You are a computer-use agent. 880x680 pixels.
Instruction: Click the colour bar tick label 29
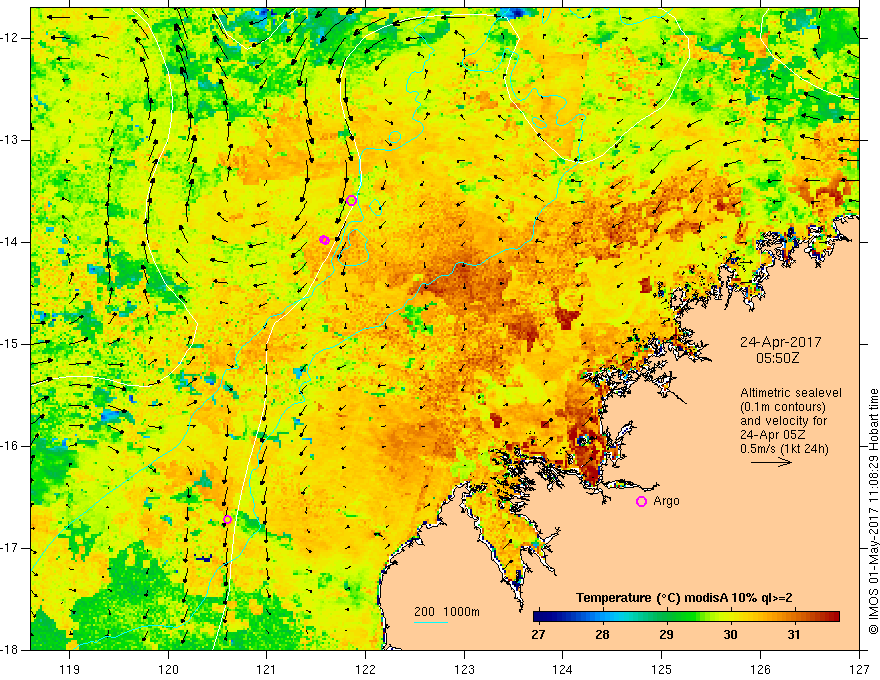pos(666,635)
